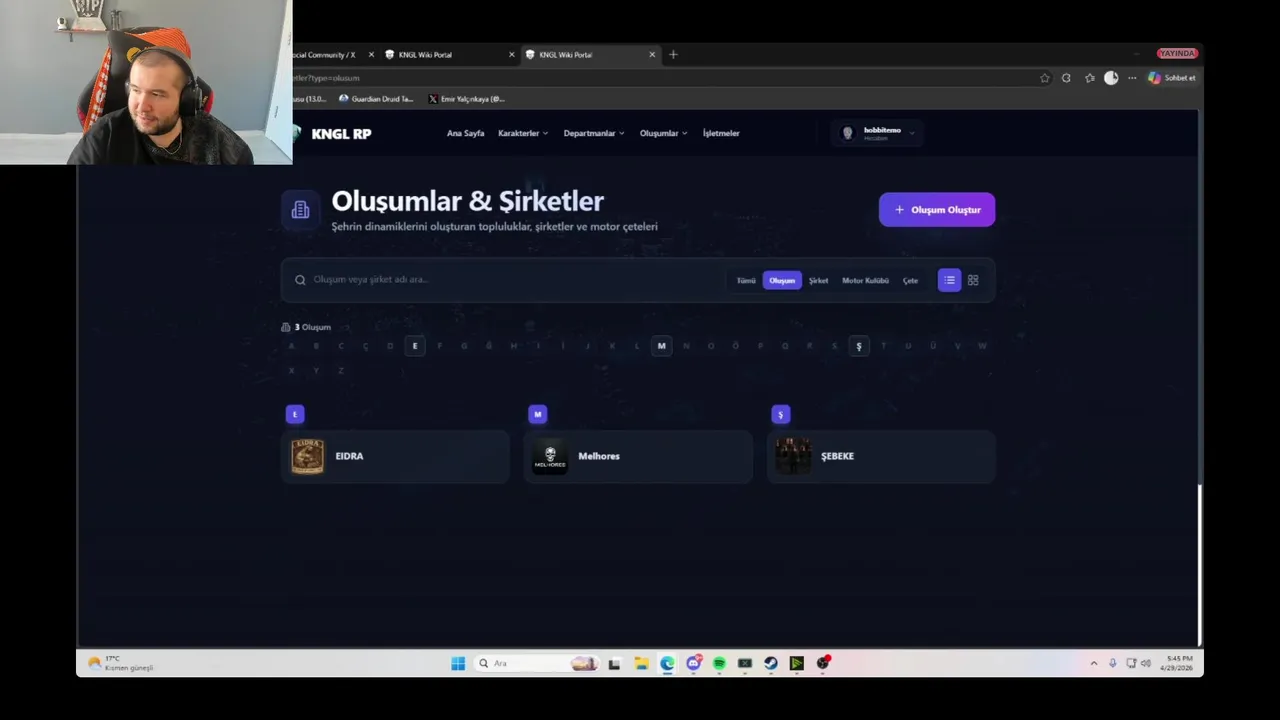
Task: Click the M section letter badge
Action: click(538, 414)
